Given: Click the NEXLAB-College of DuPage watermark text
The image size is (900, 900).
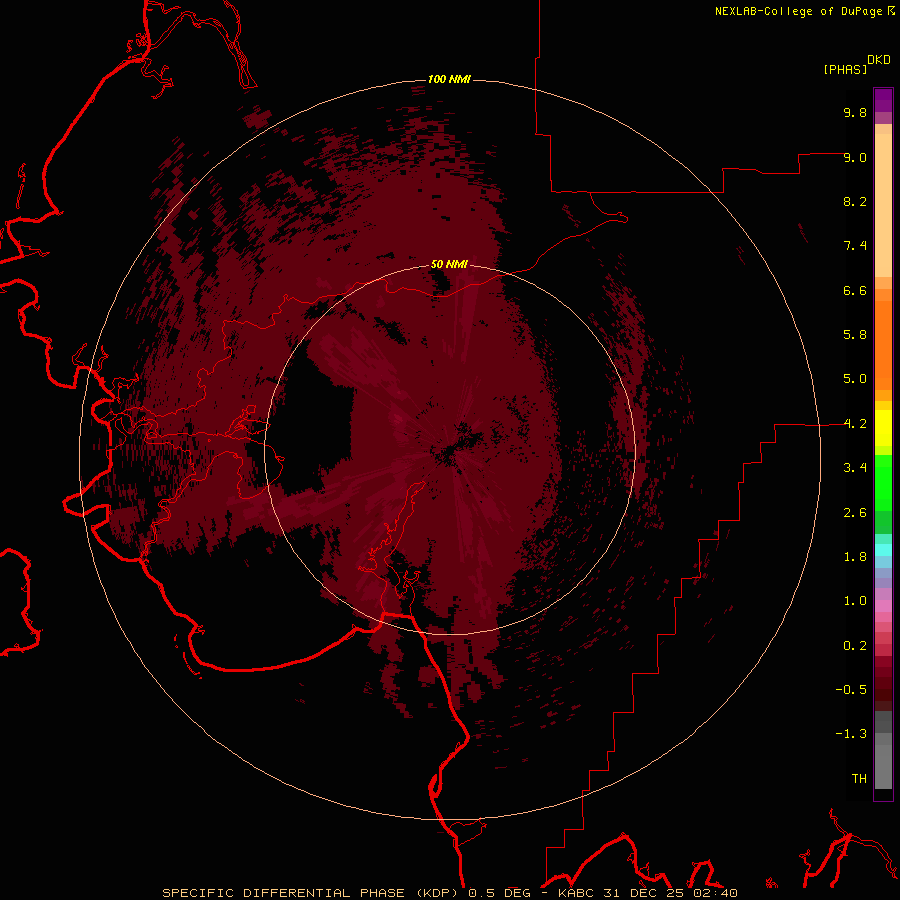Looking at the screenshot, I should click(799, 11).
